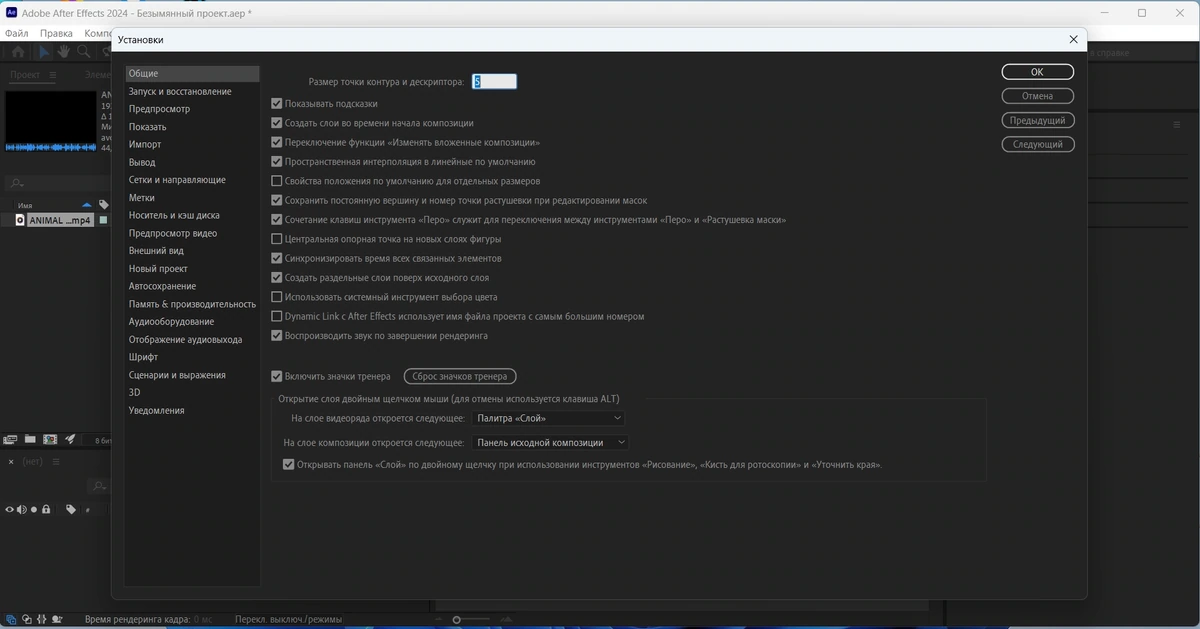Image resolution: width=1200 pixels, height=629 pixels.
Task: Click the Размер точки контура input field
Action: click(x=495, y=82)
